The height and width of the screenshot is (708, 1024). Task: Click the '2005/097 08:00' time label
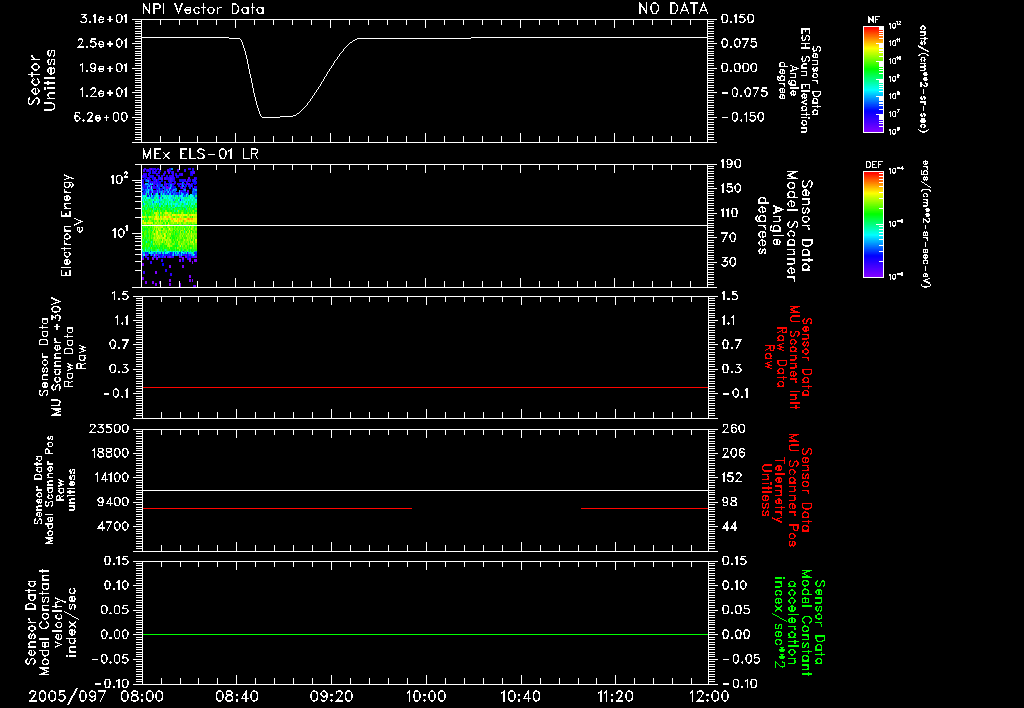point(96,697)
